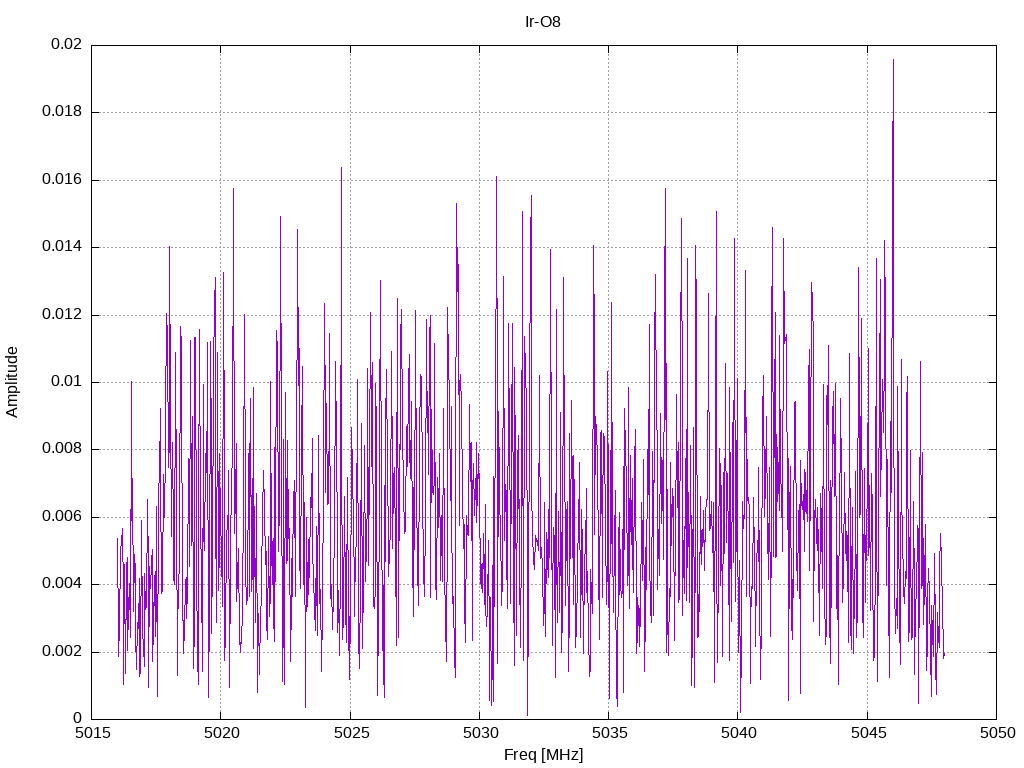Select the y-axis label Amplitude
1024x768 pixels.
(x=12, y=382)
